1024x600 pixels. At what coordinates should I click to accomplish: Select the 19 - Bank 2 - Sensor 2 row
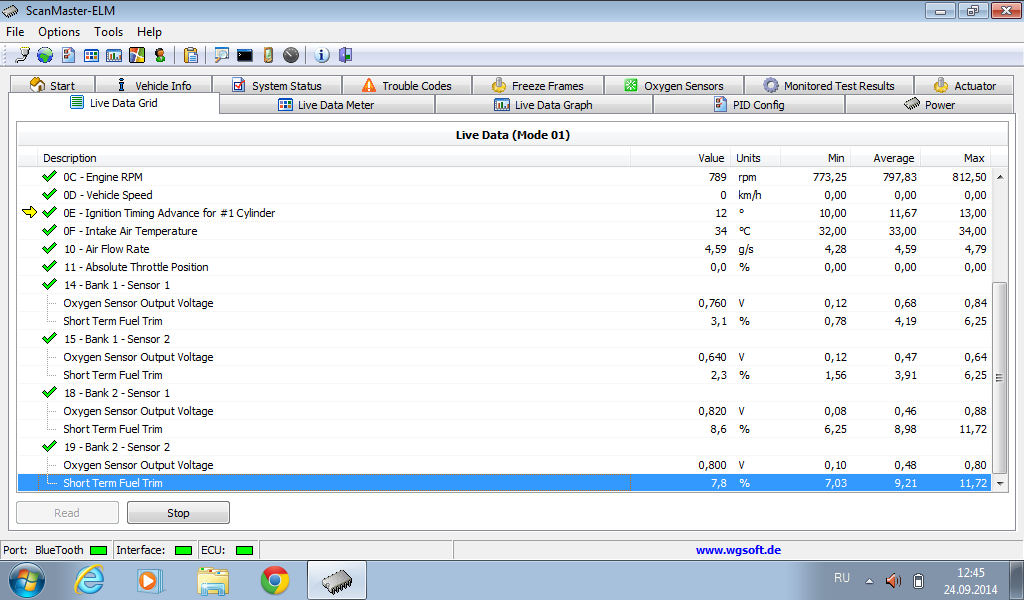coord(116,447)
